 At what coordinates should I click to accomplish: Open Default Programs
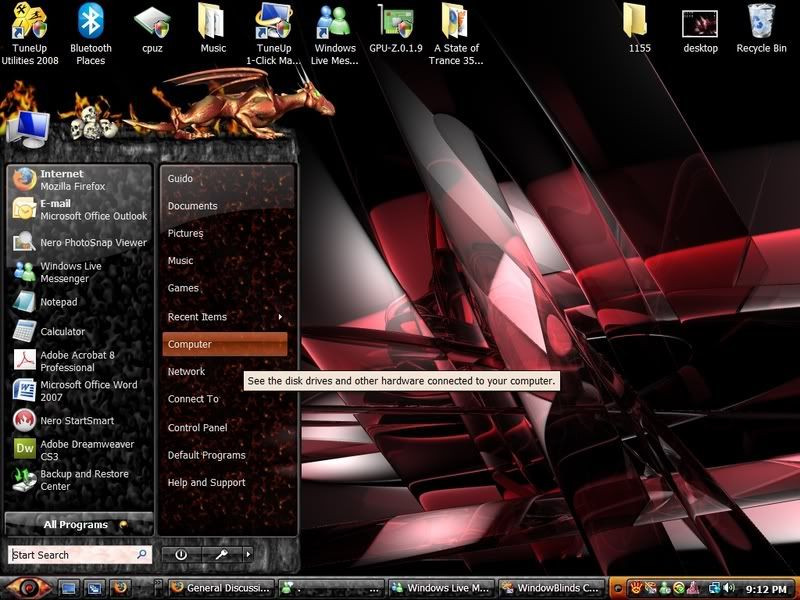tap(225, 455)
